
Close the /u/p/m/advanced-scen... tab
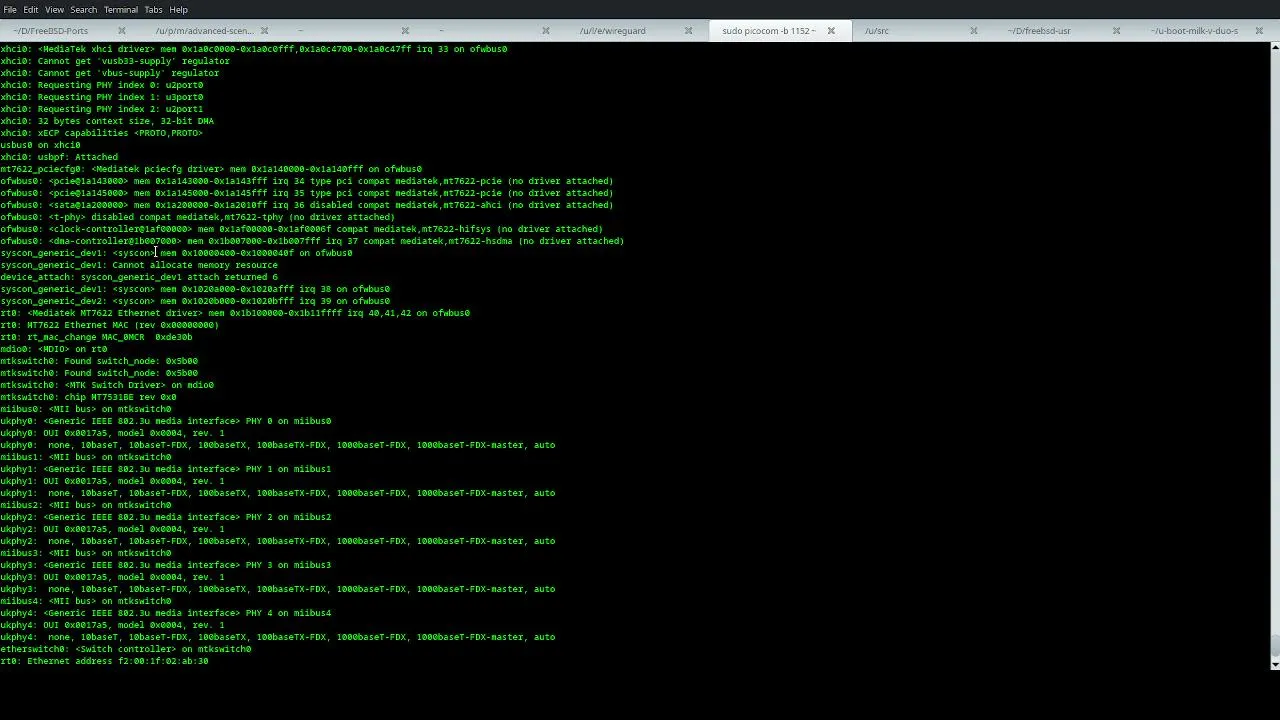pyautogui.click(x=264, y=31)
